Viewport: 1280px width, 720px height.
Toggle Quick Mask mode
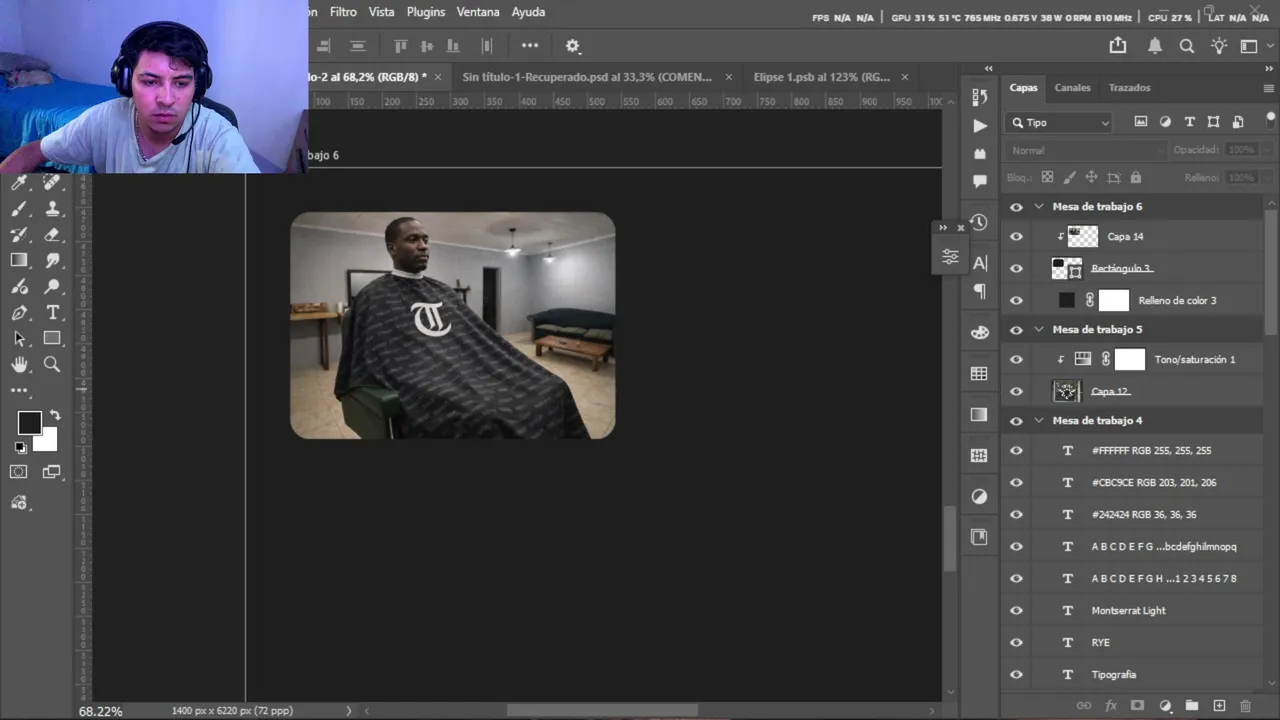(19, 472)
